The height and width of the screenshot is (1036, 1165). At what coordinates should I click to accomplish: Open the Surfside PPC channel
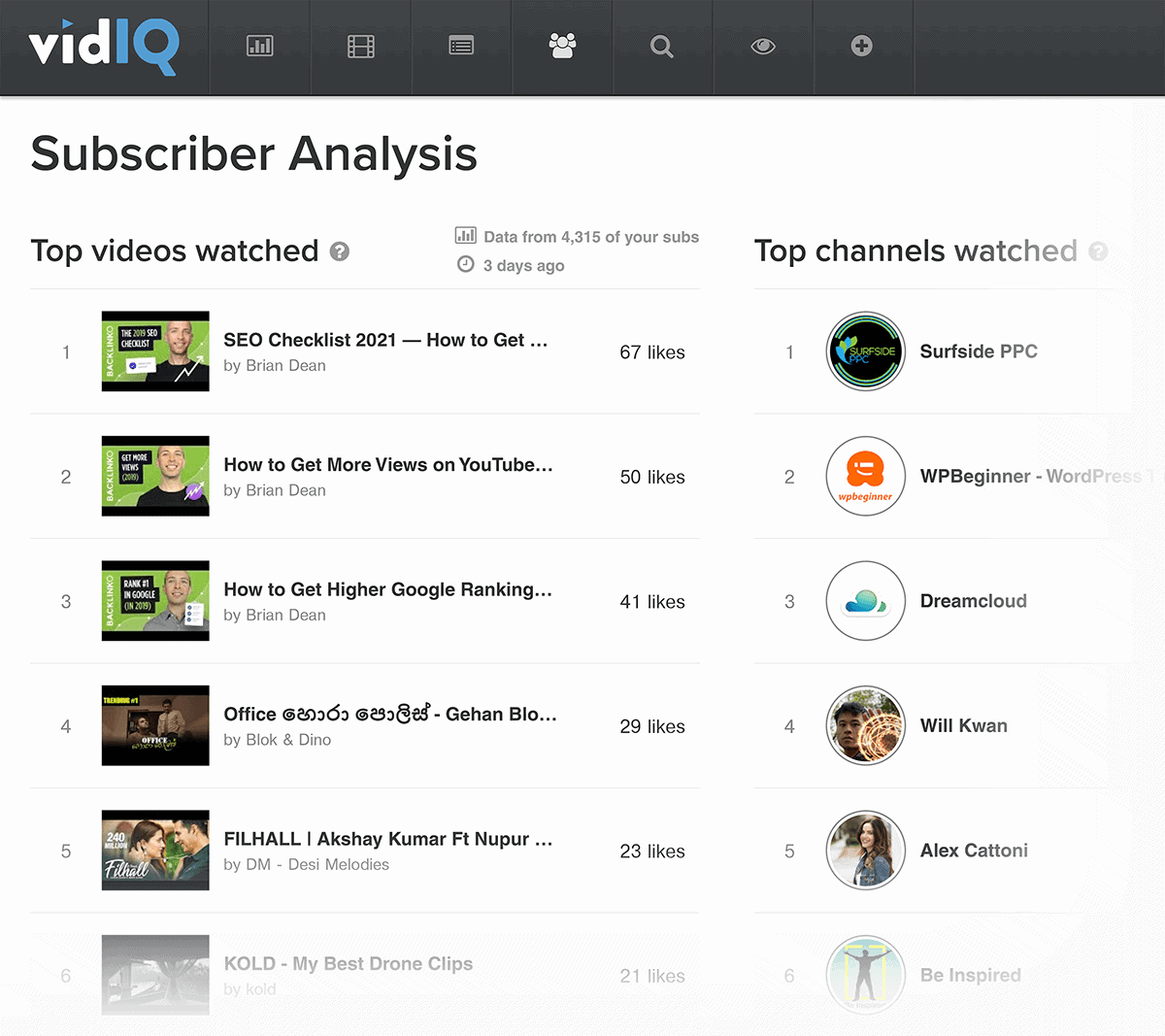tap(979, 351)
